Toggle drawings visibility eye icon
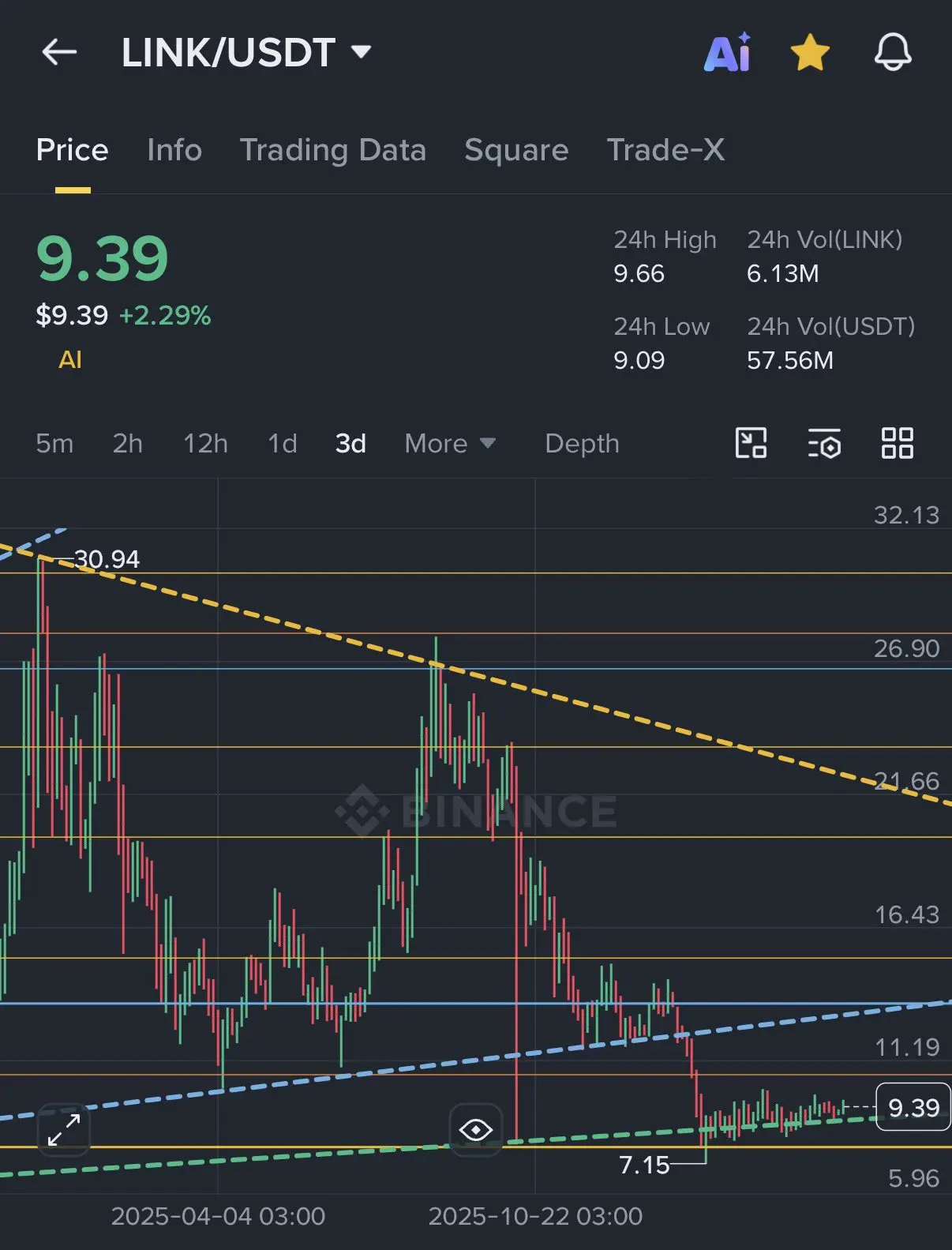952x1250 pixels. pos(476,1130)
